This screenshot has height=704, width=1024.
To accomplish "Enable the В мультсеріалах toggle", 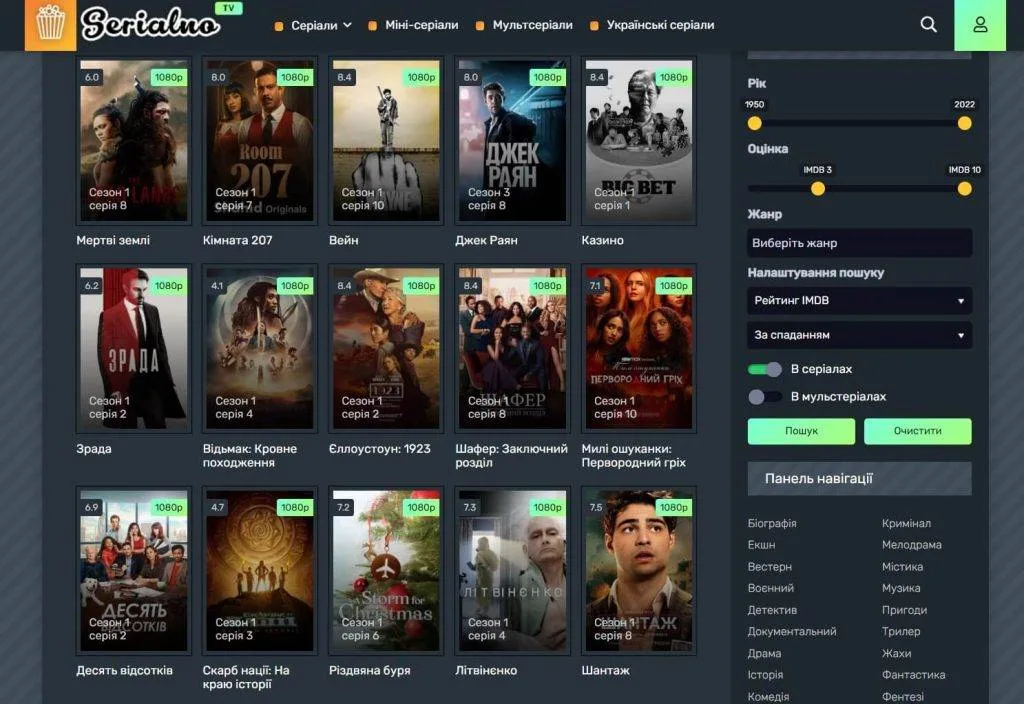I will point(765,396).
